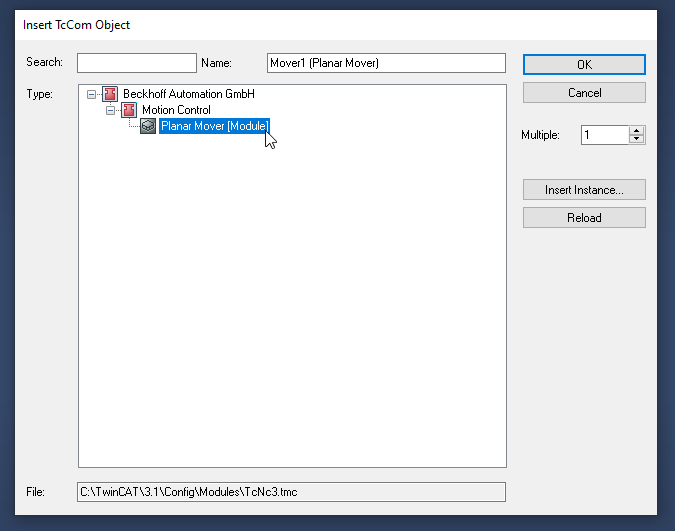Cancel the Insert TcCom Object dialog
This screenshot has height=531, width=675.
[x=584, y=93]
